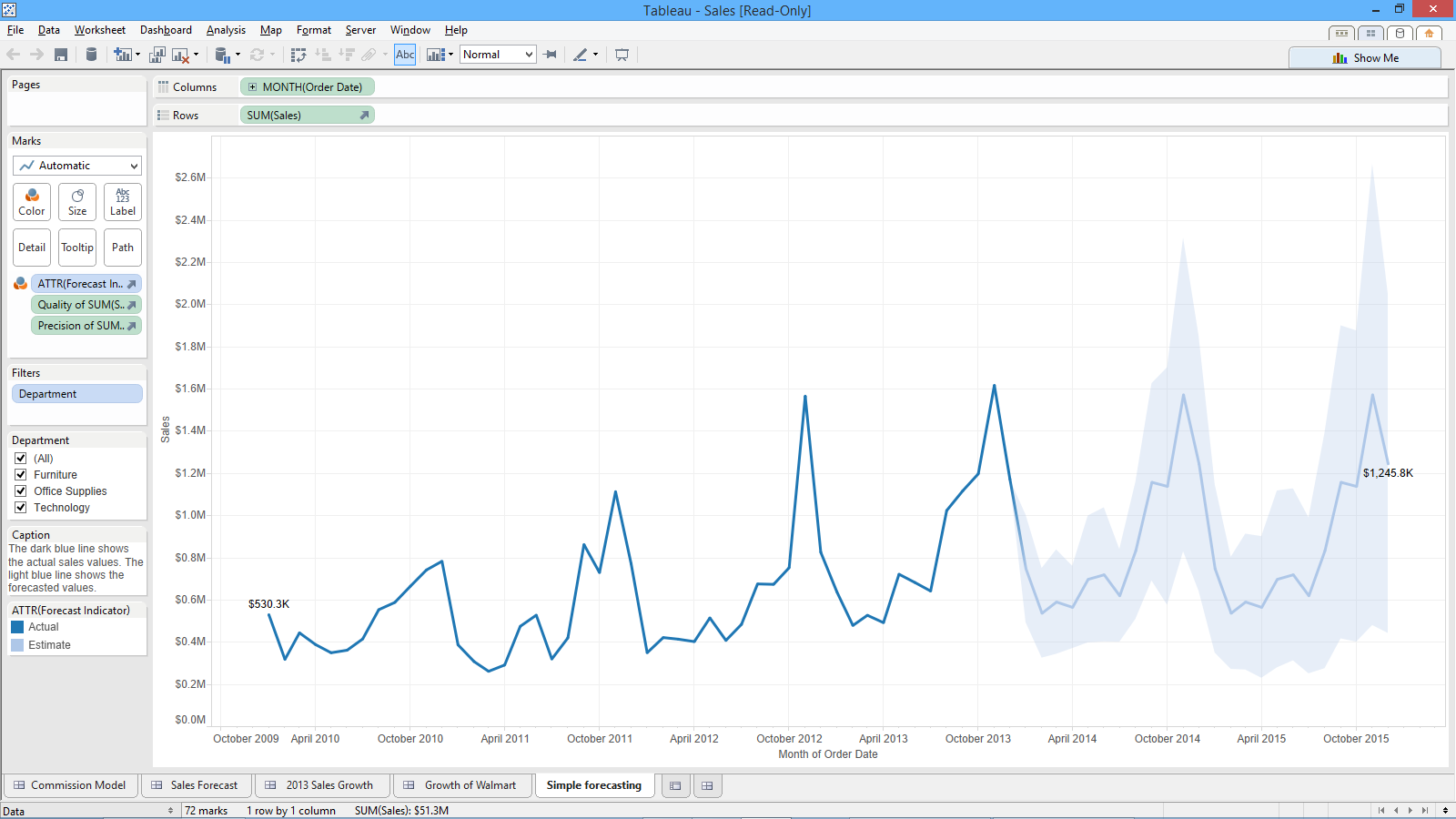Click the Swap rows and columns icon
Screen dimensions: 1456x819
(x=298, y=55)
